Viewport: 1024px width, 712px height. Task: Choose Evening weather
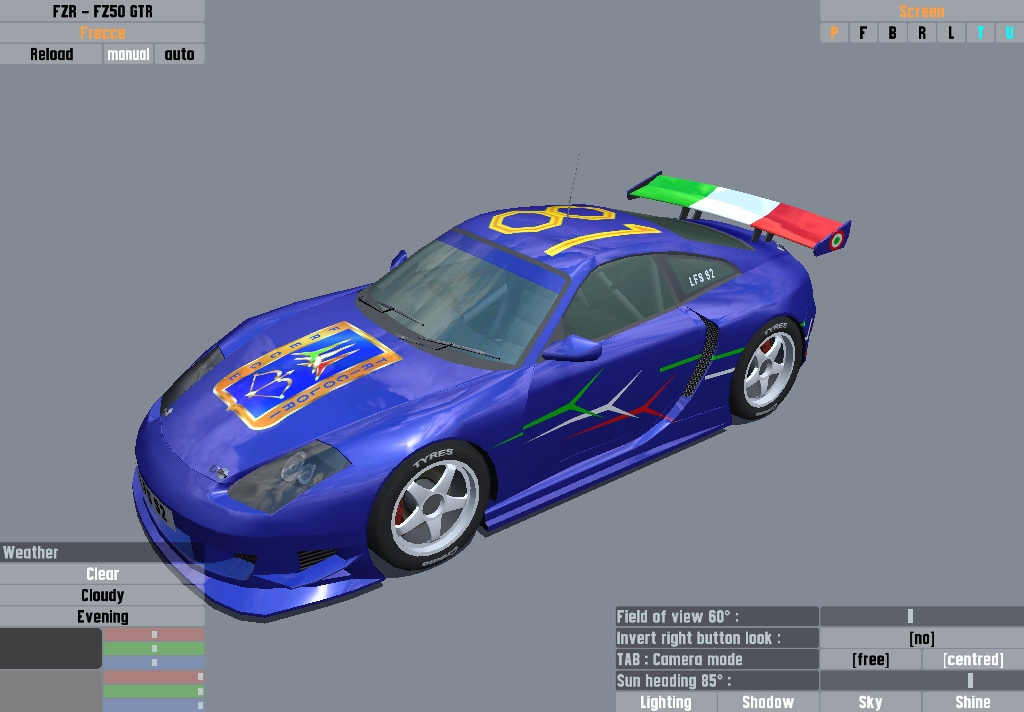pyautogui.click(x=102, y=617)
